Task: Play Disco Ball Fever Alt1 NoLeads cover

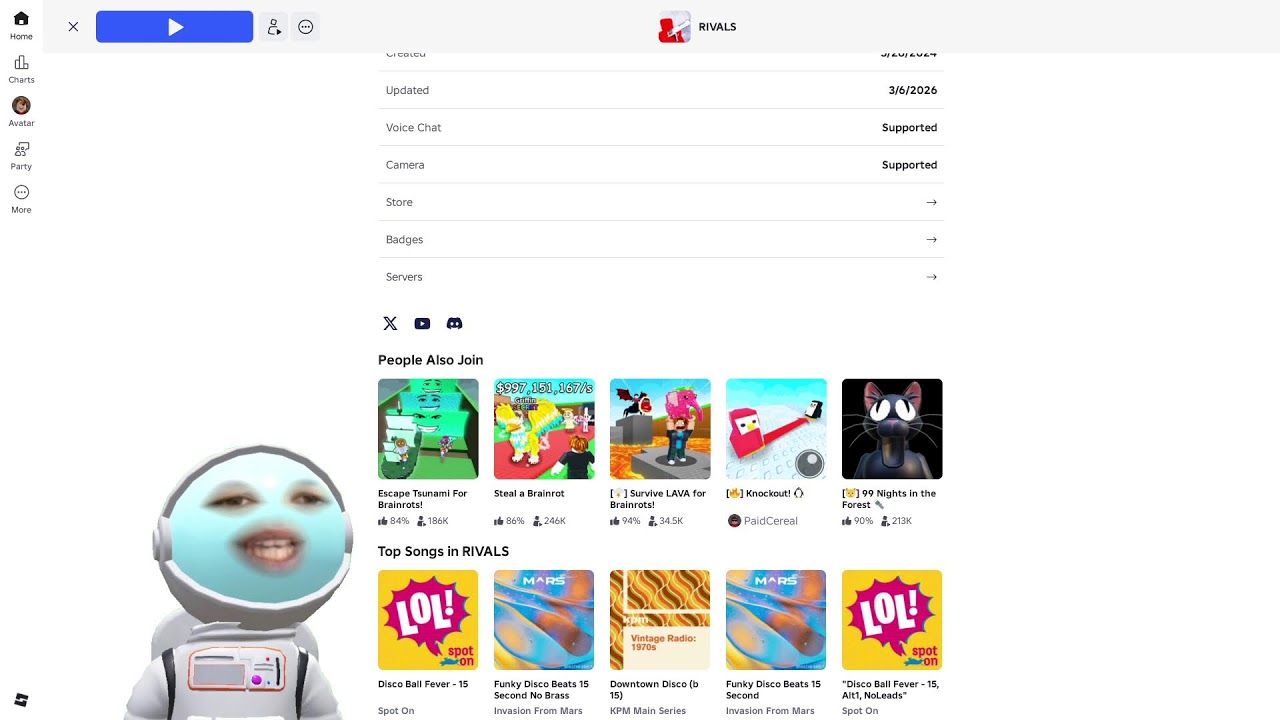Action: pos(892,620)
